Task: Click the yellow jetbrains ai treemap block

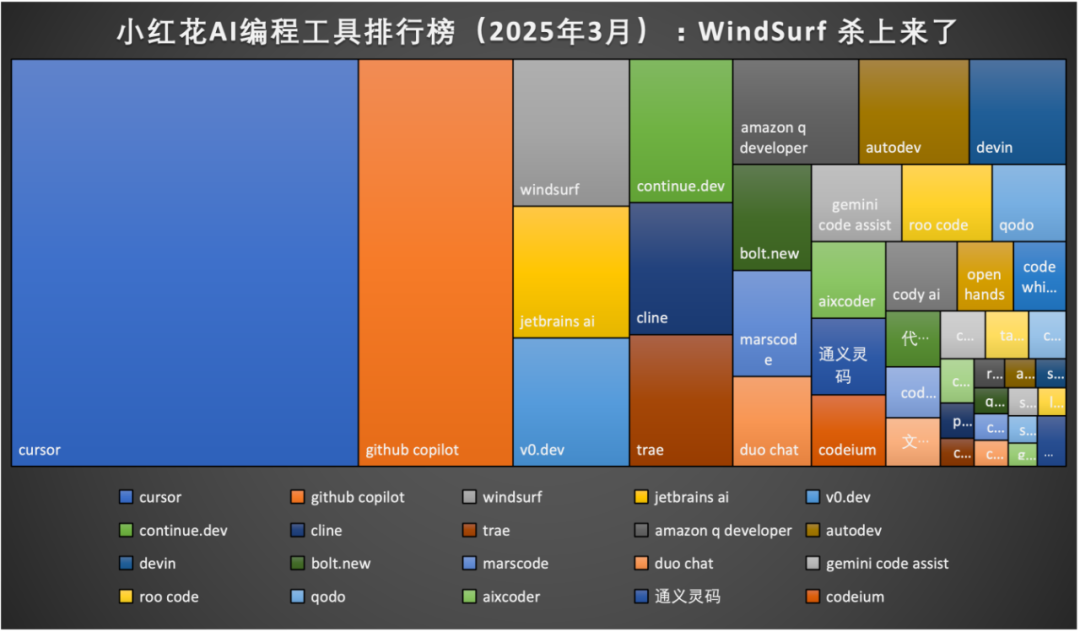Action: (571, 272)
